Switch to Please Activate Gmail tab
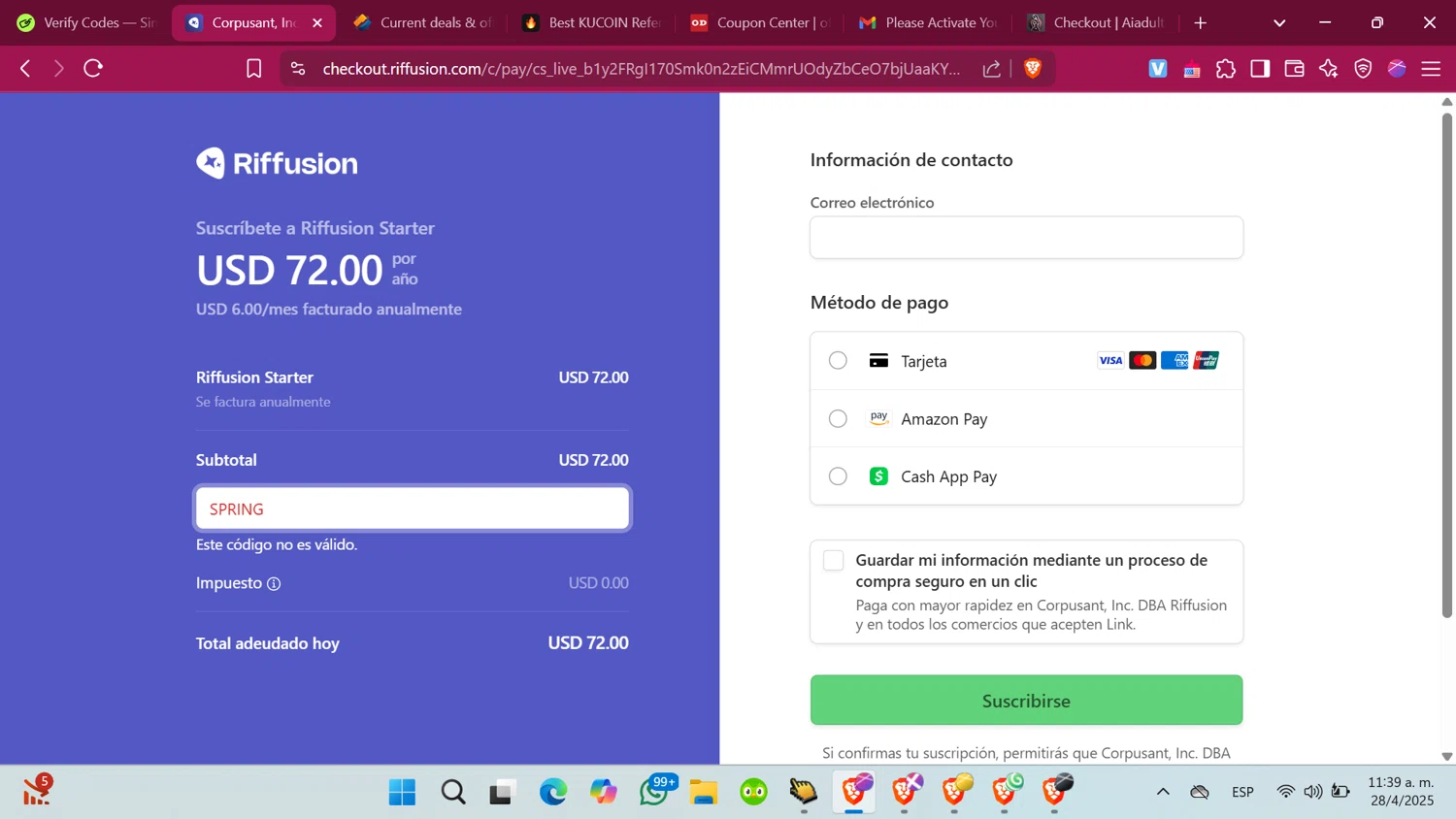This screenshot has width=1456, height=819. 928,22
